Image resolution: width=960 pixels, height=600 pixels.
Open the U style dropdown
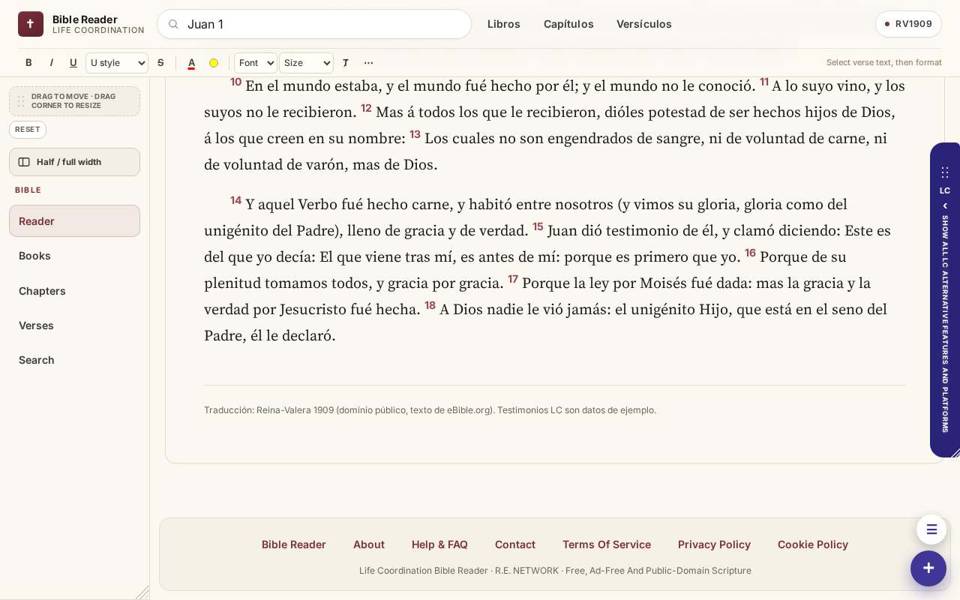[117, 62]
